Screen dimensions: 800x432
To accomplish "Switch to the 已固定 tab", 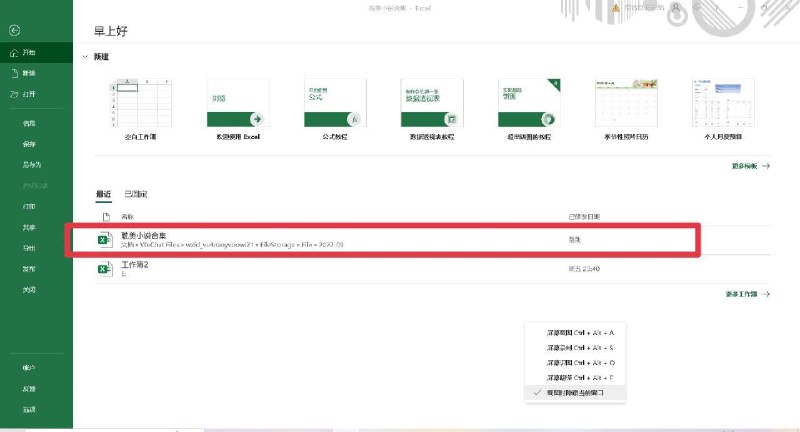I will pos(136,194).
